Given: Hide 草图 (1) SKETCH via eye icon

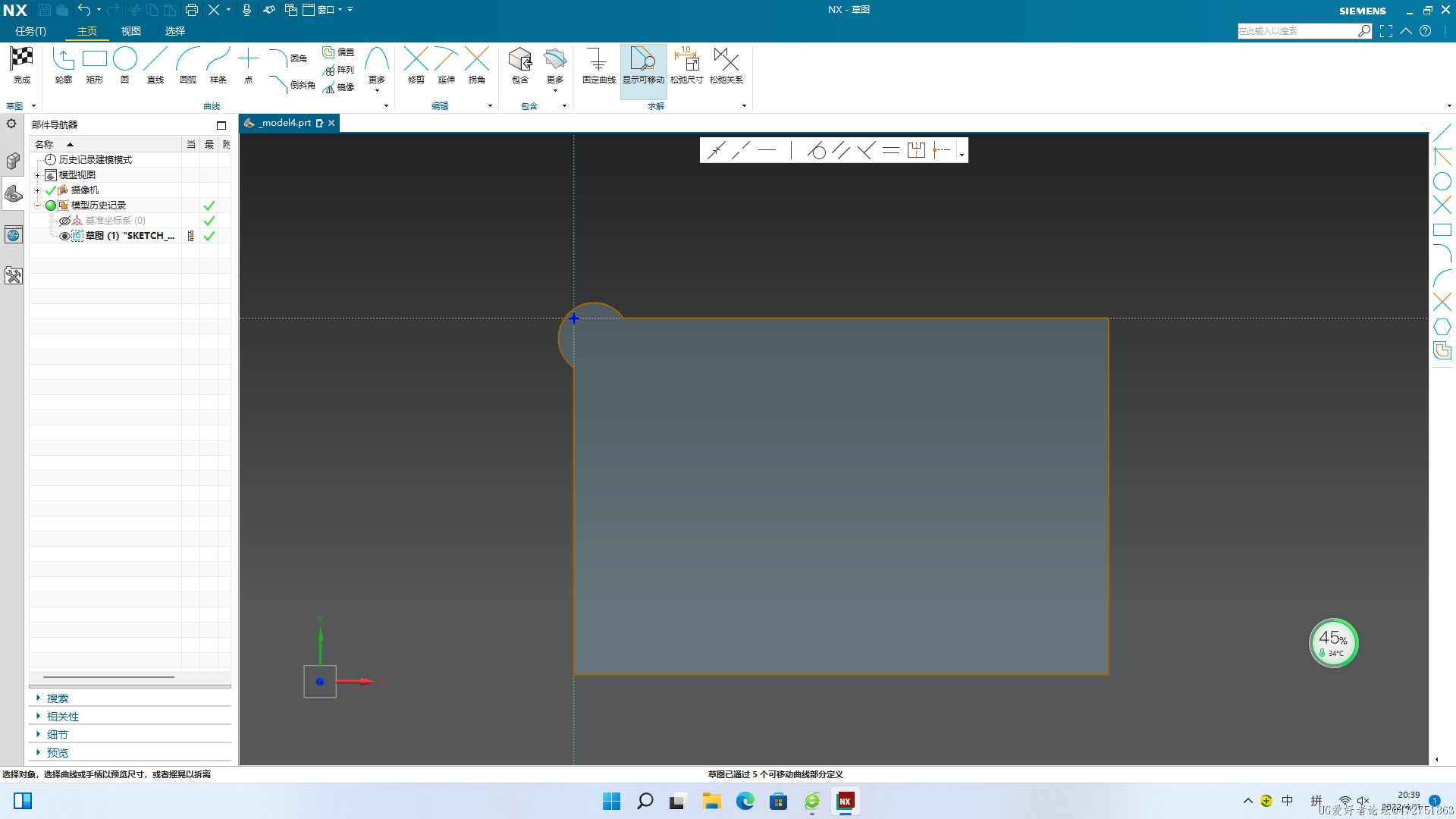Looking at the screenshot, I should (x=64, y=236).
